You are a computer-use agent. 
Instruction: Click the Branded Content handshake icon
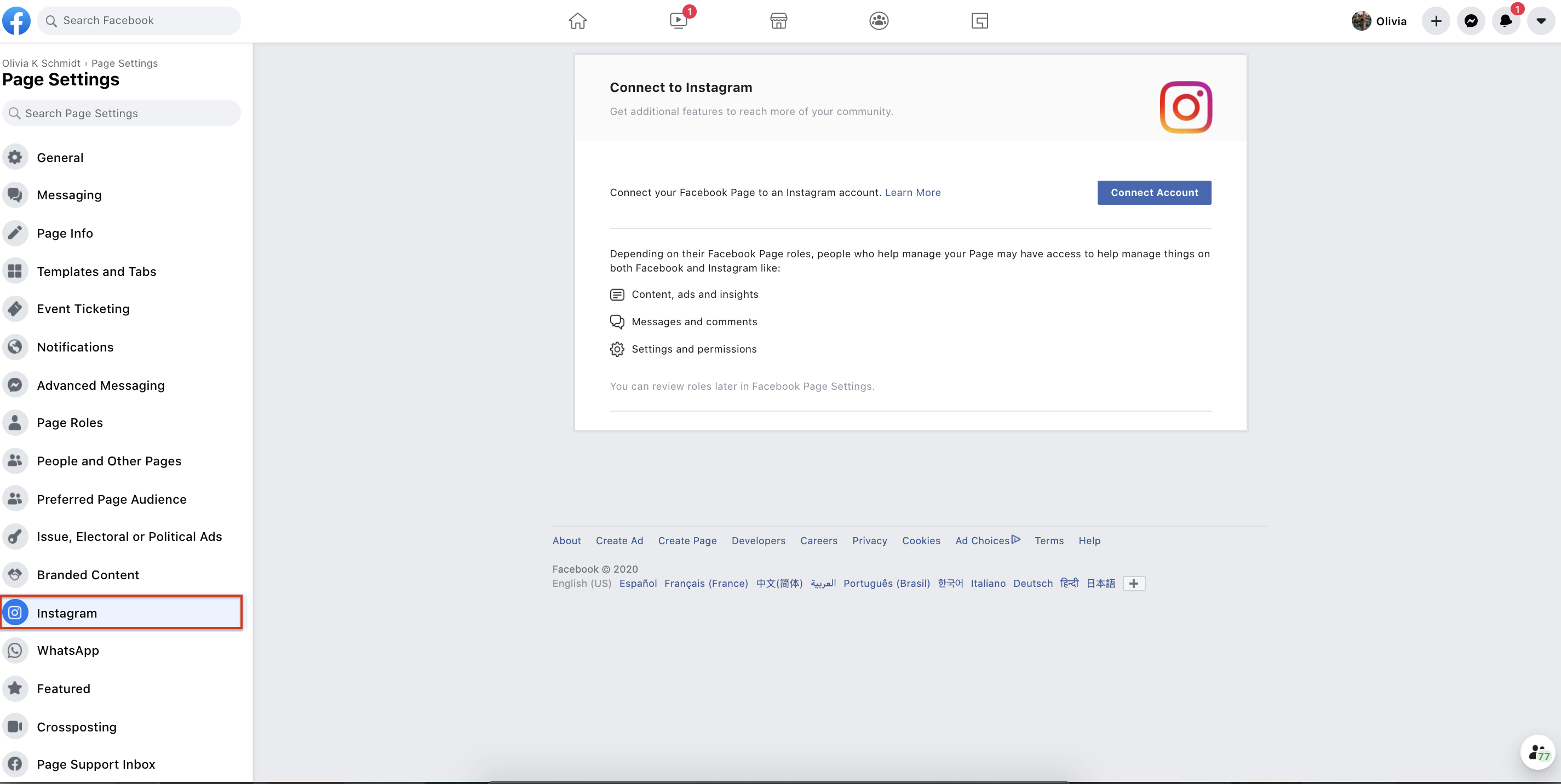pos(15,575)
